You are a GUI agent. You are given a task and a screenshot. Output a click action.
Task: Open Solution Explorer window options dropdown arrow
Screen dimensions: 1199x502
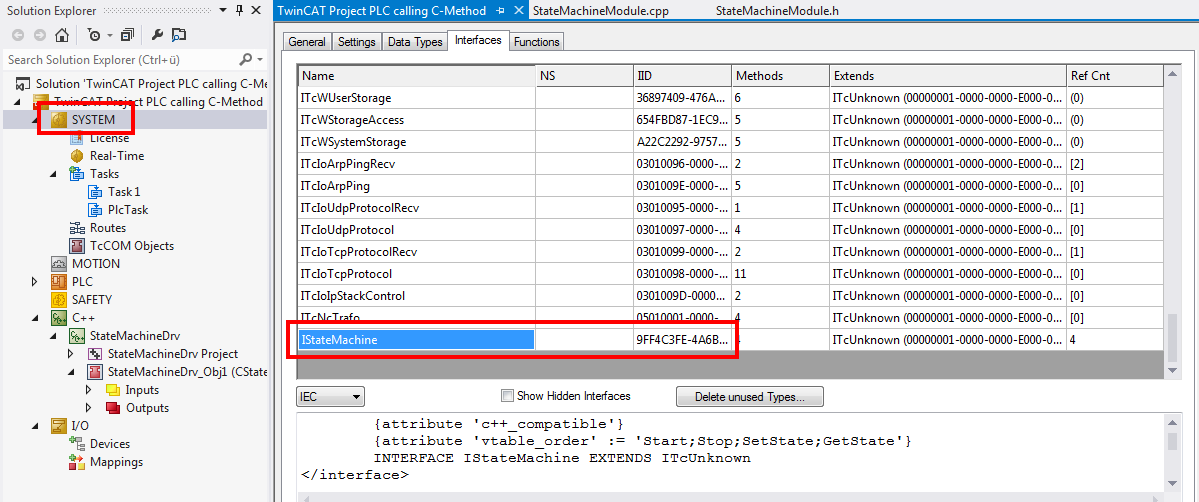click(x=223, y=10)
